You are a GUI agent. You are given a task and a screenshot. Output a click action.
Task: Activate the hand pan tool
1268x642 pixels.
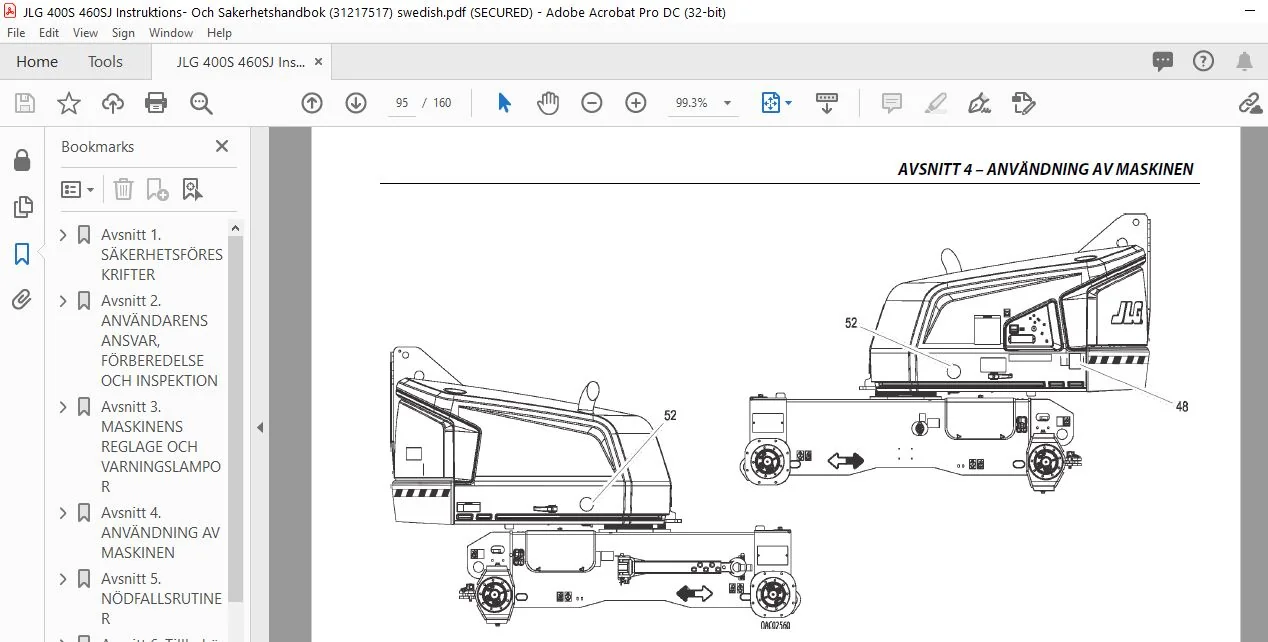[x=548, y=102]
